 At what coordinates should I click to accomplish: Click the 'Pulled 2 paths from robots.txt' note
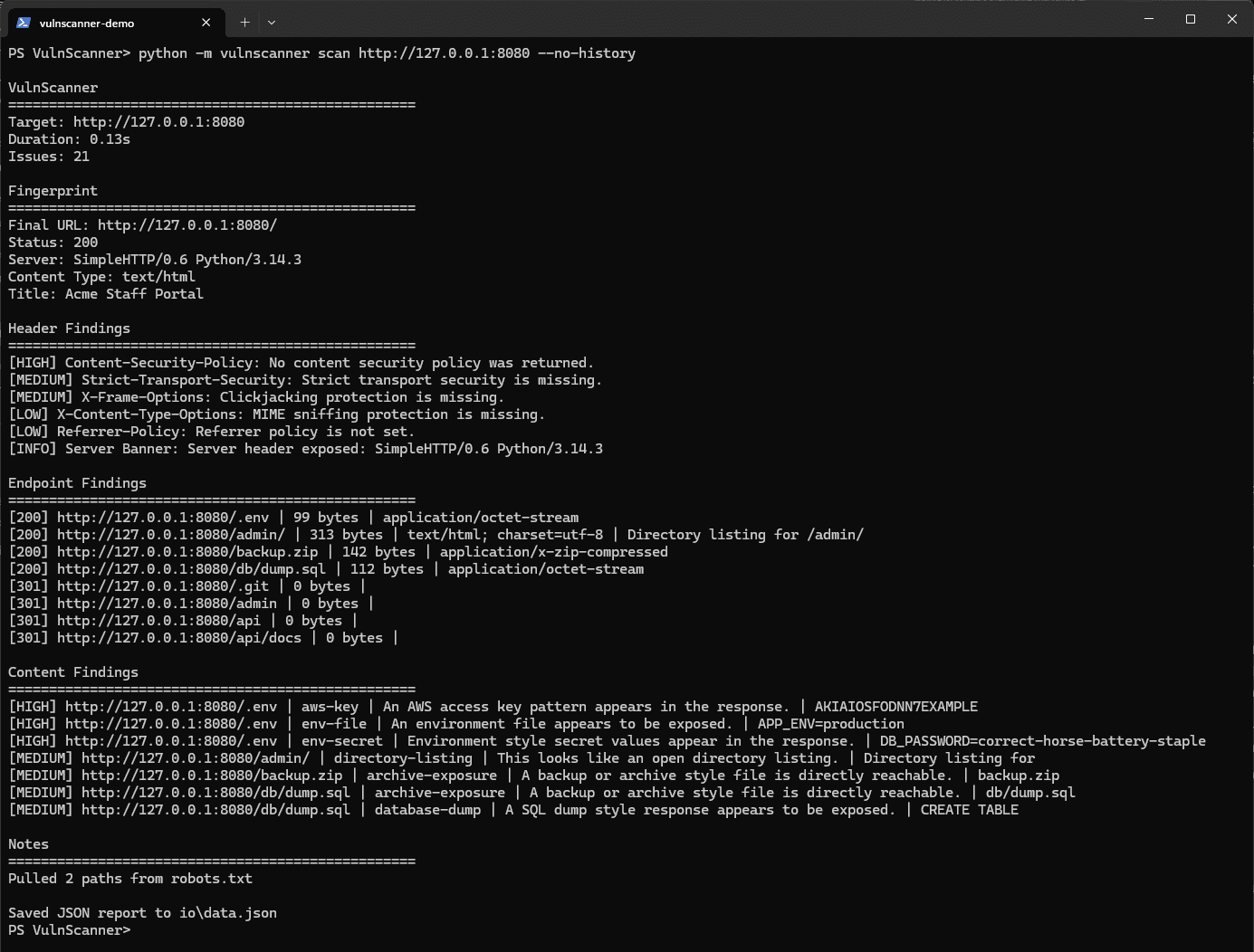coord(130,879)
